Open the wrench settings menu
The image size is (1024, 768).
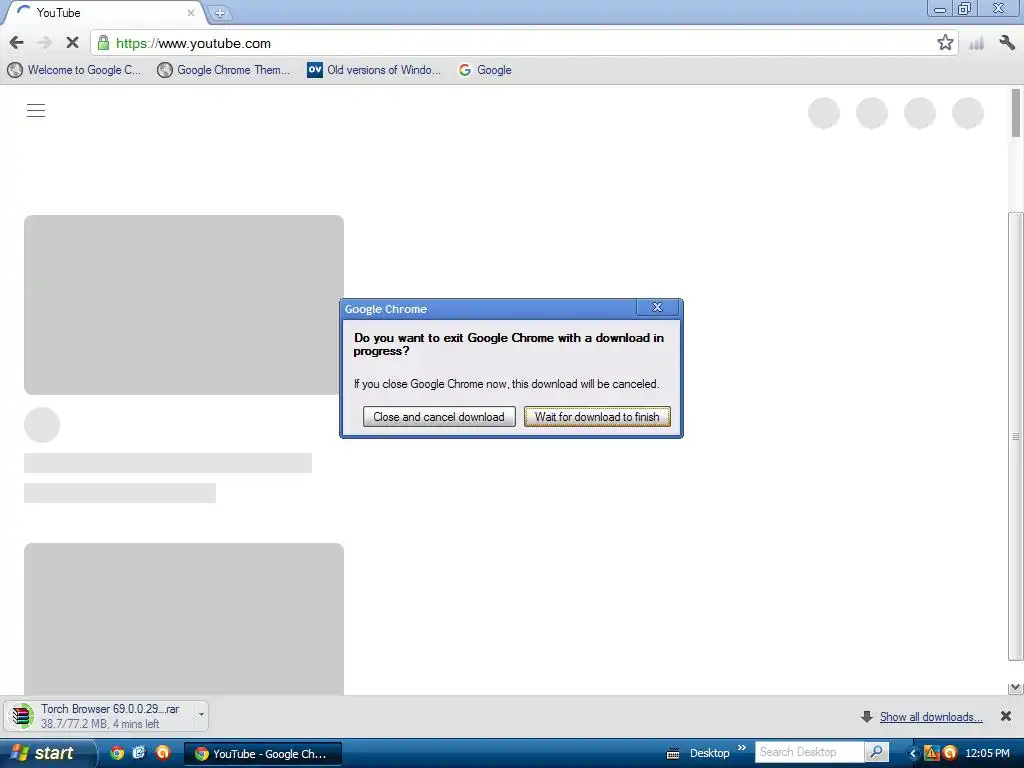coord(1007,43)
